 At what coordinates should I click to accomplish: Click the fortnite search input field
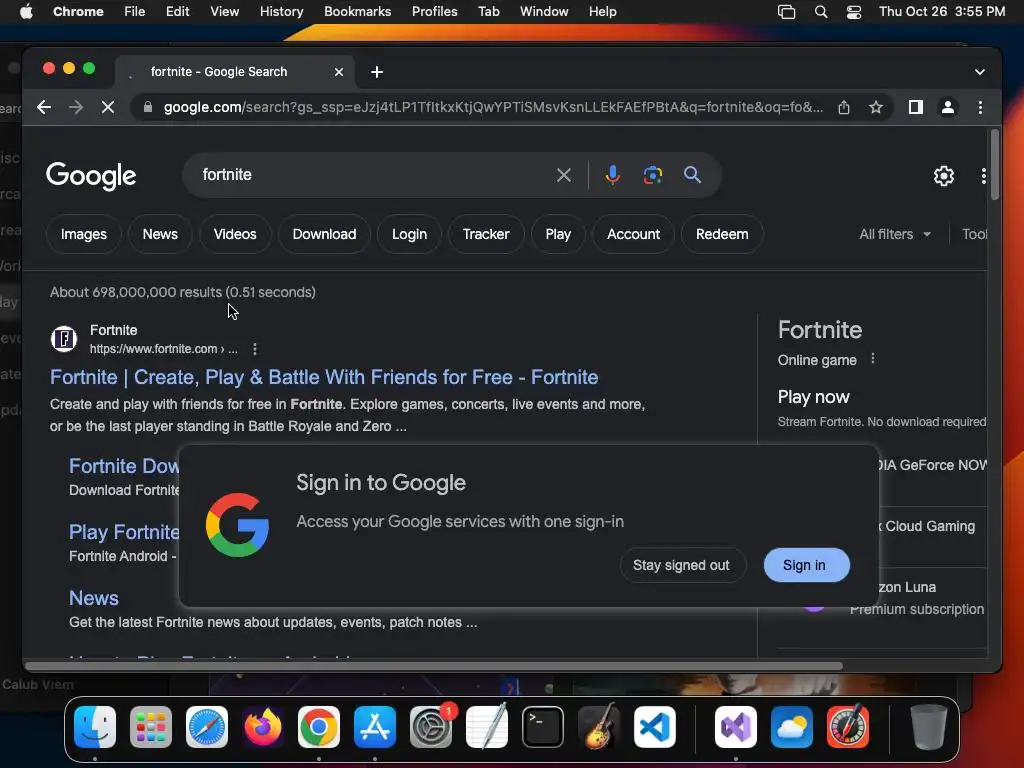[372, 175]
